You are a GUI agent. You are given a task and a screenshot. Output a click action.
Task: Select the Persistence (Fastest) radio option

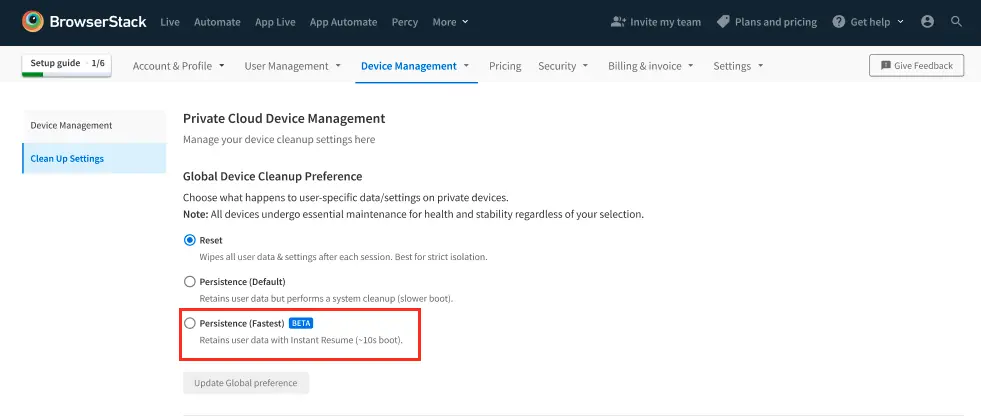pos(190,323)
